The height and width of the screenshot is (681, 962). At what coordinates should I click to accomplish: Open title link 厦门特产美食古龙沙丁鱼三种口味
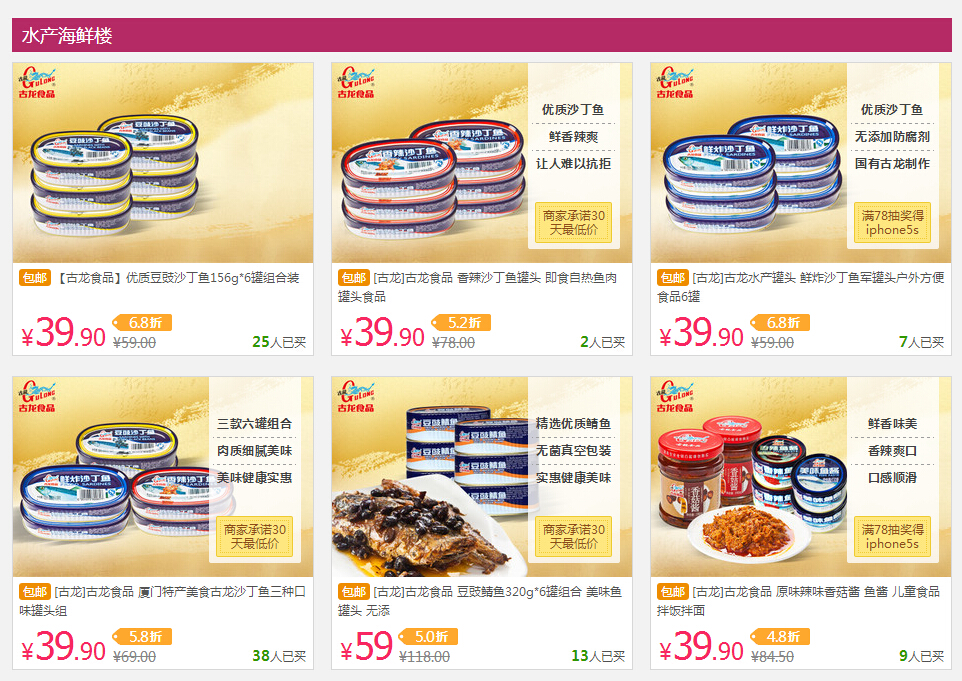pos(163,601)
